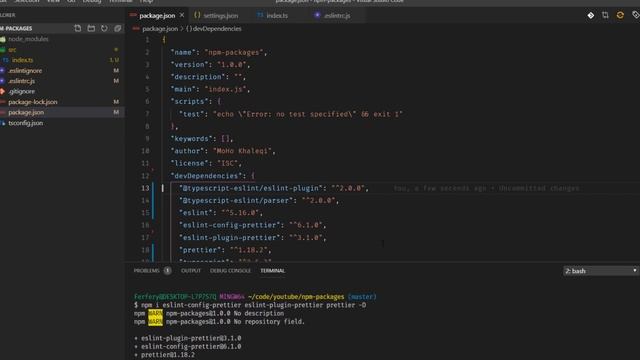The width and height of the screenshot is (640, 360).
Task: Click the "scripts" key on line 6
Action: pyautogui.click(x=191, y=101)
